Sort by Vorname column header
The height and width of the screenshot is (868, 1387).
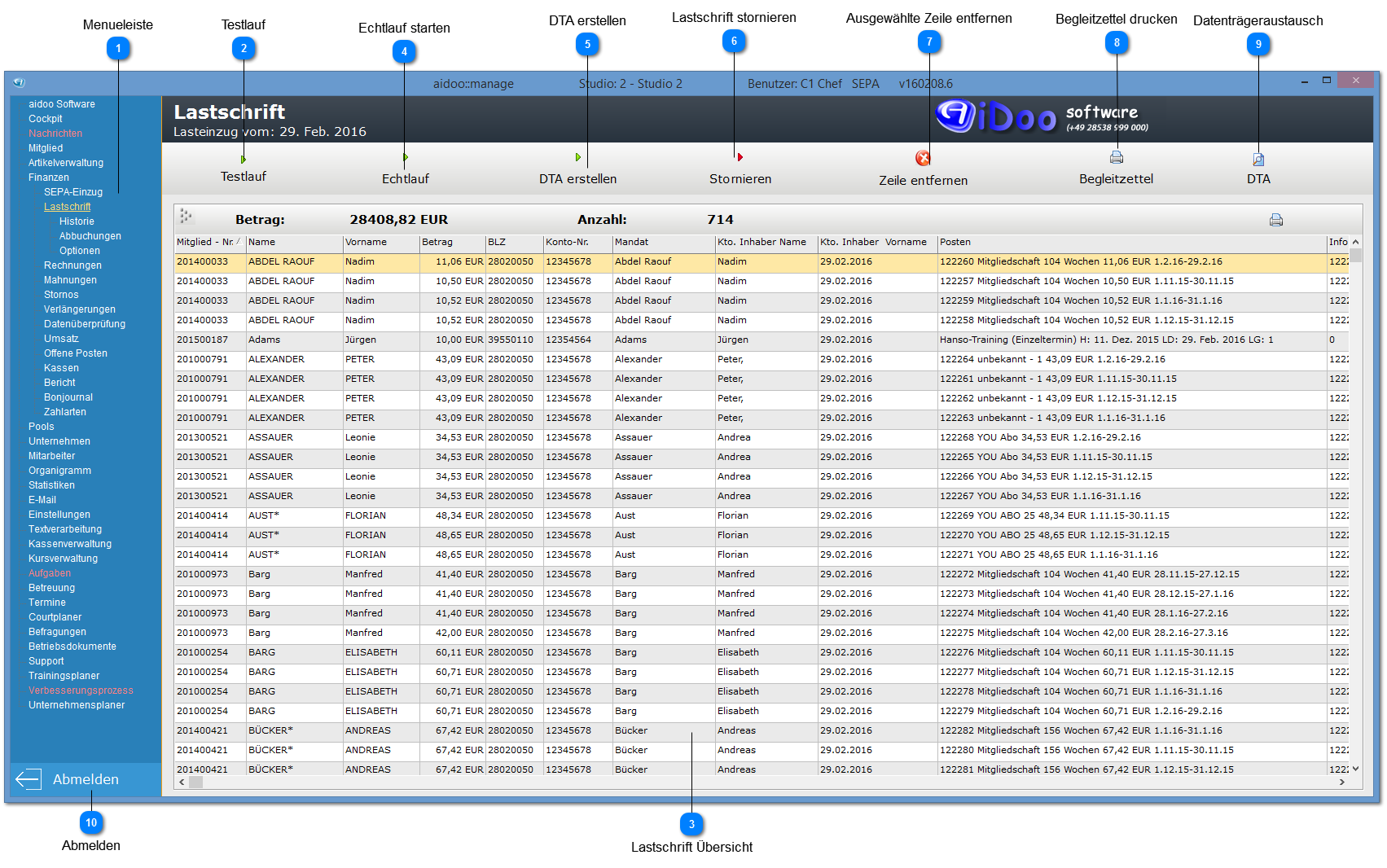coord(380,242)
